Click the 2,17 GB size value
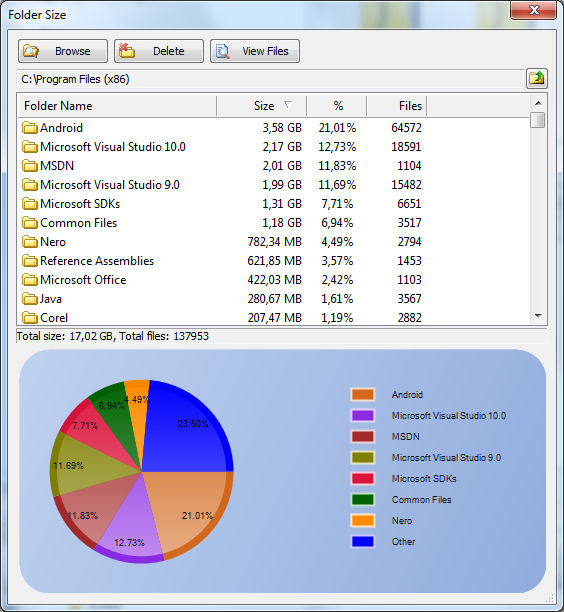This screenshot has height=612, width=564. 282,147
